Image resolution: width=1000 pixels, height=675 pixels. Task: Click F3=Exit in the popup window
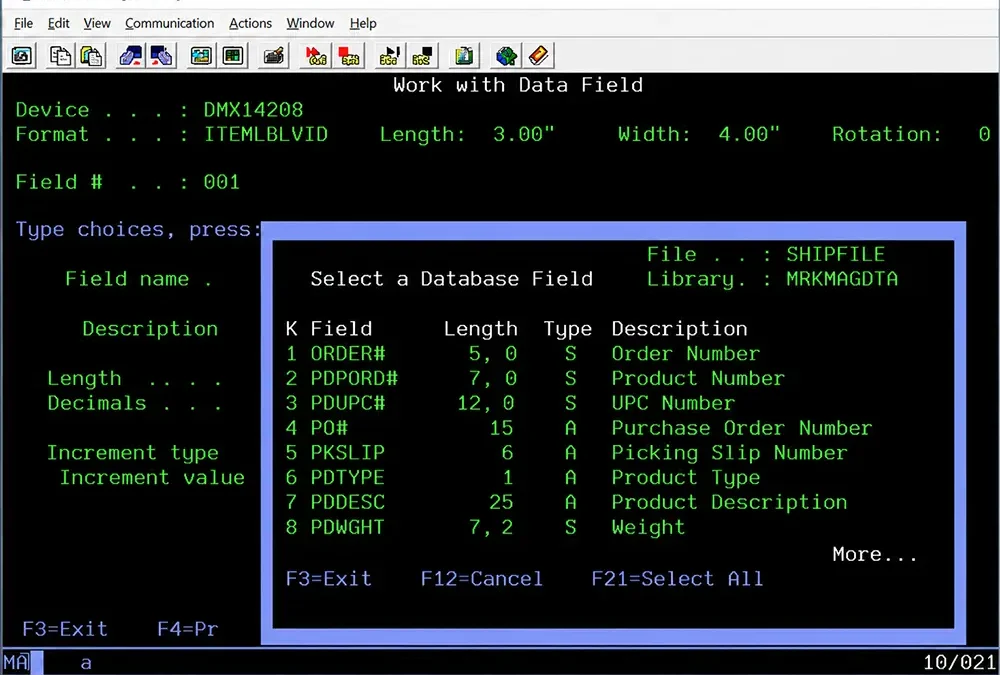point(328,579)
